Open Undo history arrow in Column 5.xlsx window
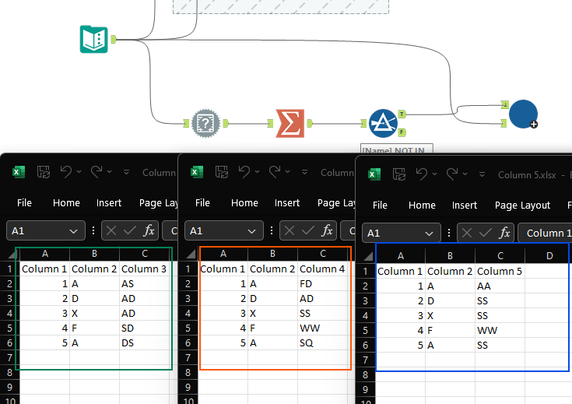This screenshot has height=404, width=572. coord(434,174)
